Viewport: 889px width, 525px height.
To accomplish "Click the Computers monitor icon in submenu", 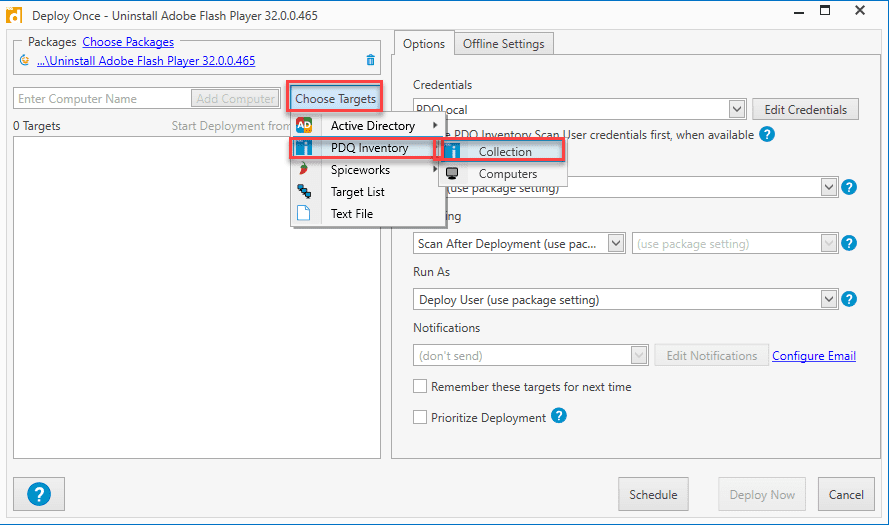I will tap(452, 173).
